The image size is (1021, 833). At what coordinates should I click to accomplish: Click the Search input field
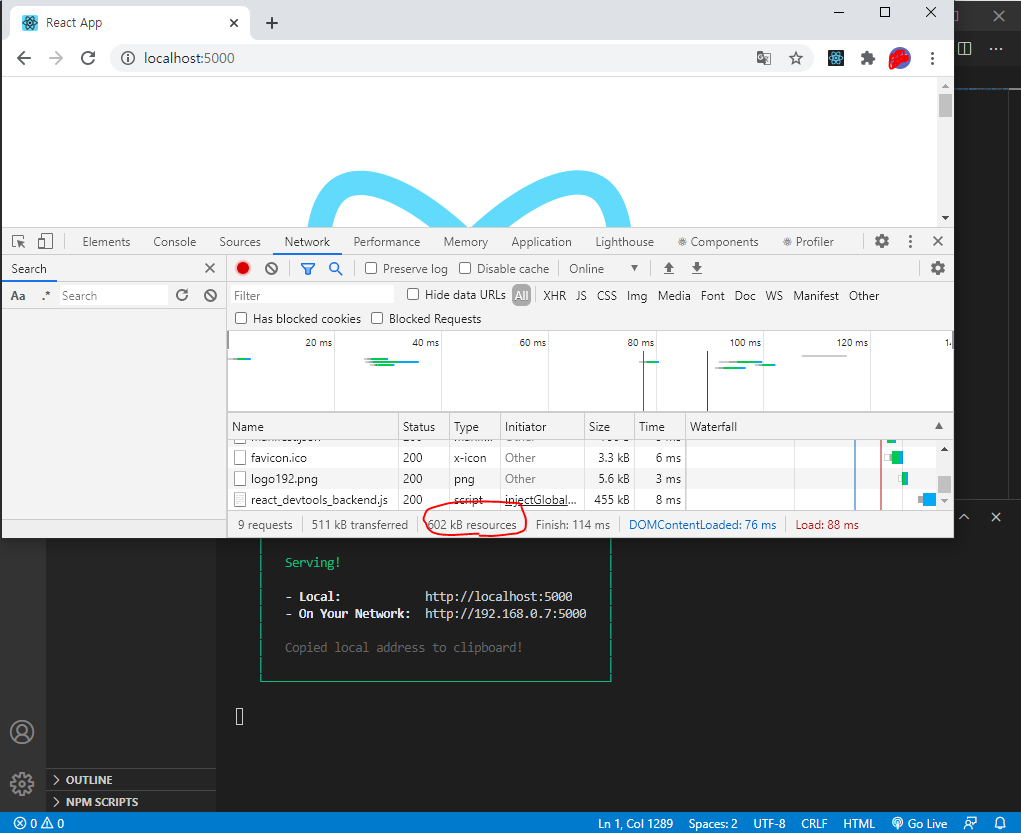pos(113,296)
